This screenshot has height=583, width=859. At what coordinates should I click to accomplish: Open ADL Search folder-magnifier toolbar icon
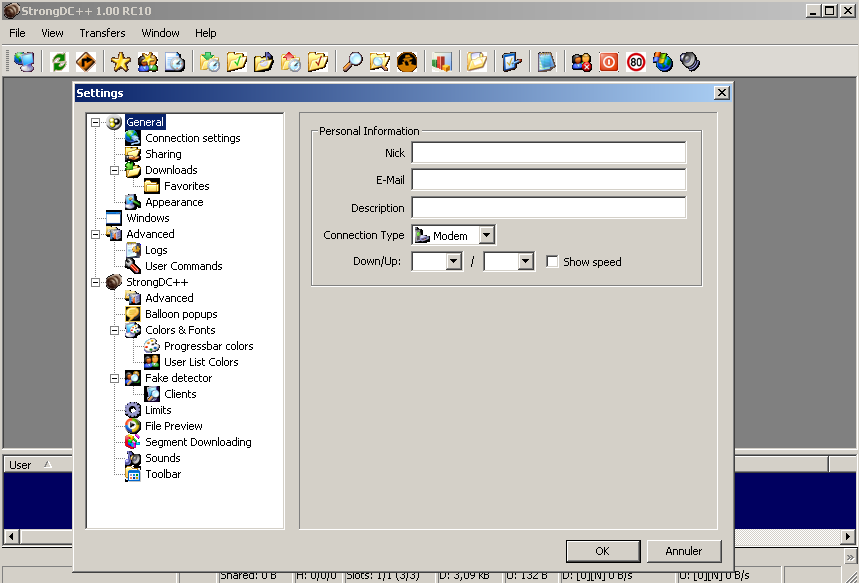380,61
